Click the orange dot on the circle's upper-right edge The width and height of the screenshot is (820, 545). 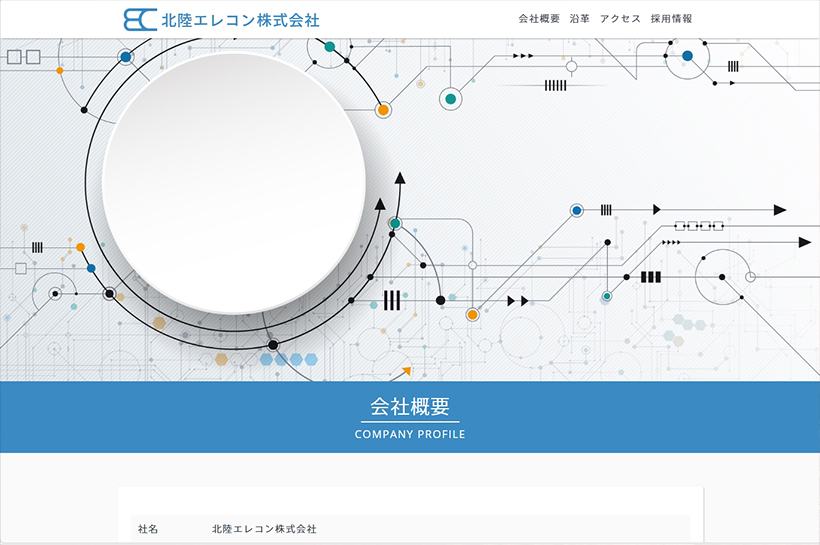383,110
